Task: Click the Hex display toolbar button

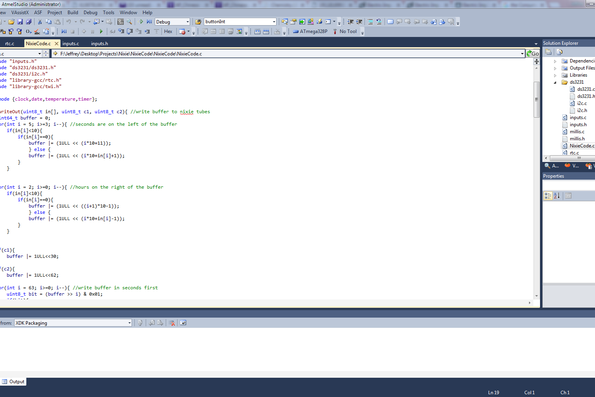Action: 168,32
